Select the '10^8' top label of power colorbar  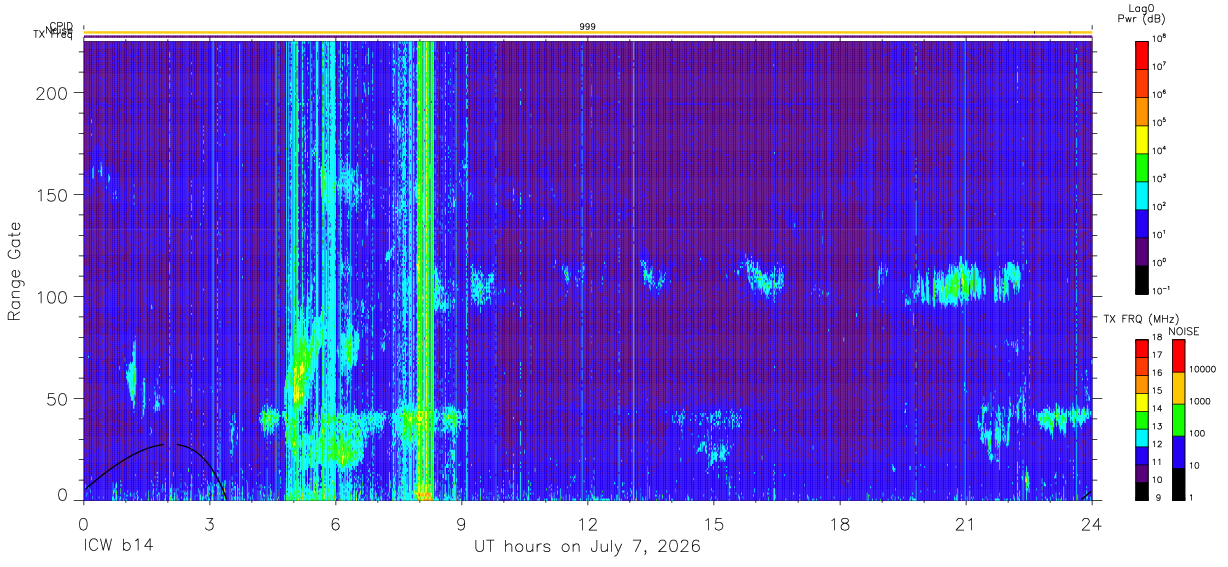point(1159,38)
